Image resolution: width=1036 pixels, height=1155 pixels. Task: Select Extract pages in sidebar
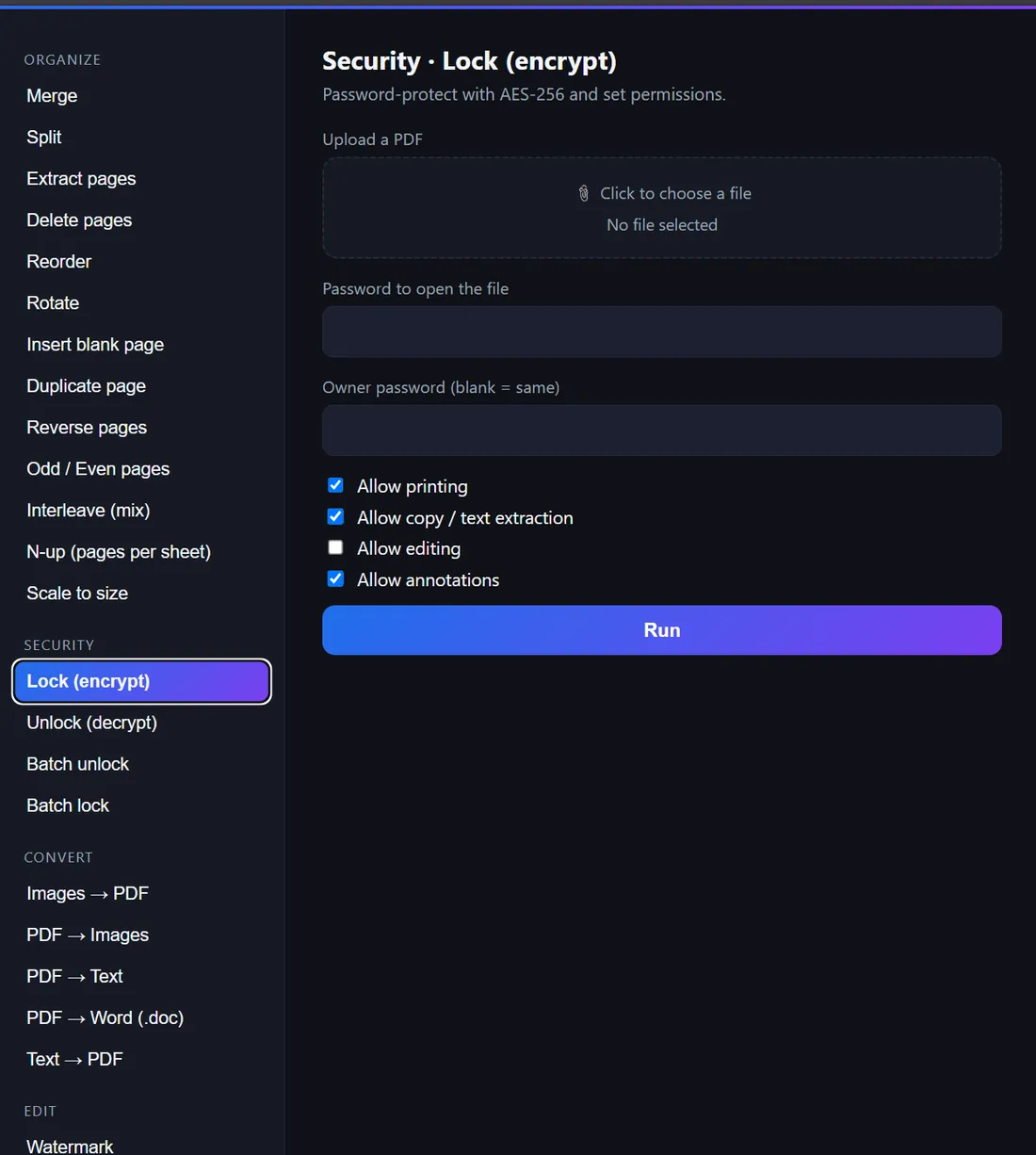point(141,179)
